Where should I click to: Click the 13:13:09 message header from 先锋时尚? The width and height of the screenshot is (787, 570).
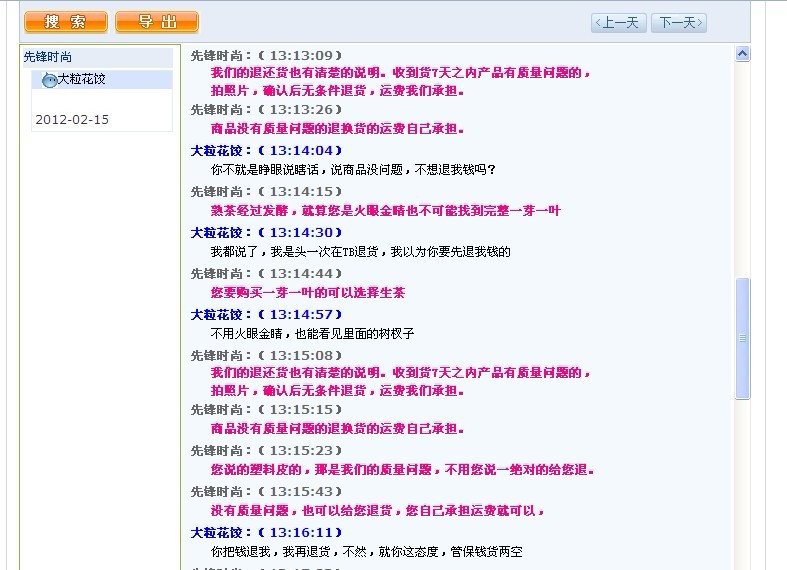tap(266, 55)
